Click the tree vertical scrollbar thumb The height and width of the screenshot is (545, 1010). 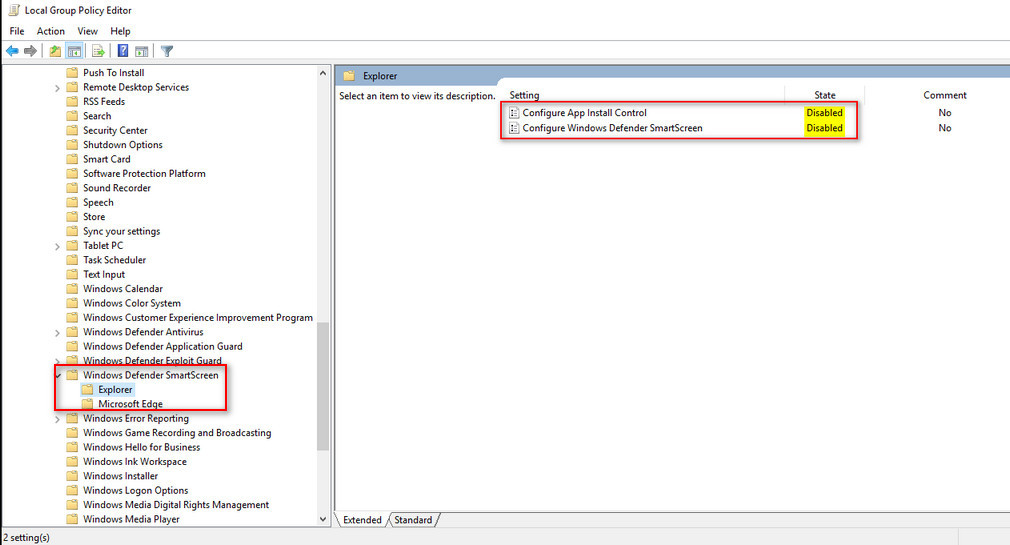point(323,385)
